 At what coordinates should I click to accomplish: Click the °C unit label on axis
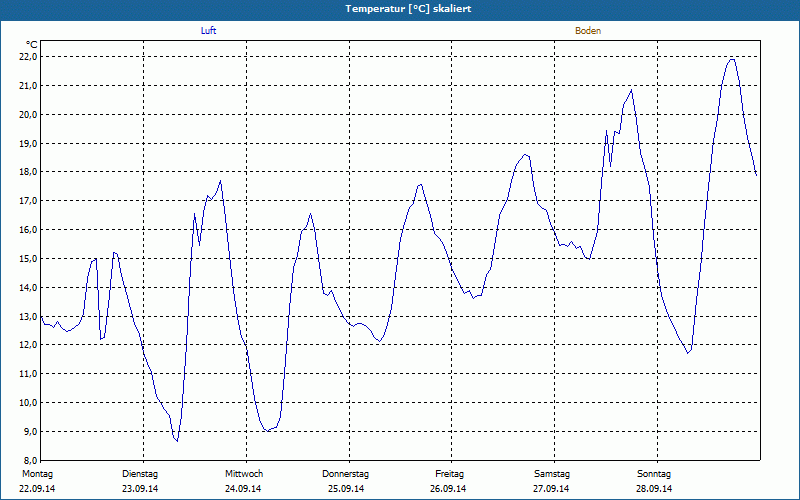click(x=32, y=45)
